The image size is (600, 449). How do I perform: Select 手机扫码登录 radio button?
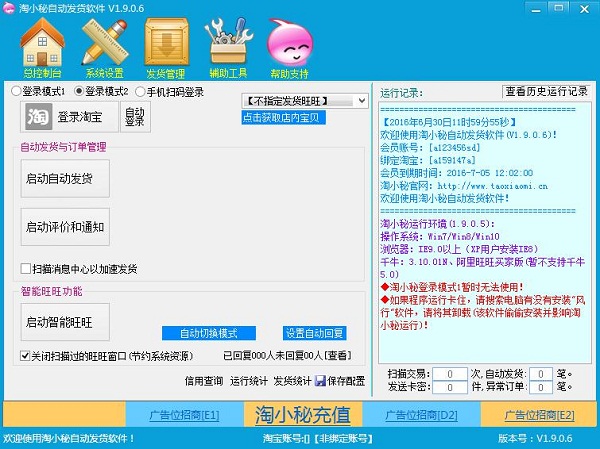click(x=140, y=91)
